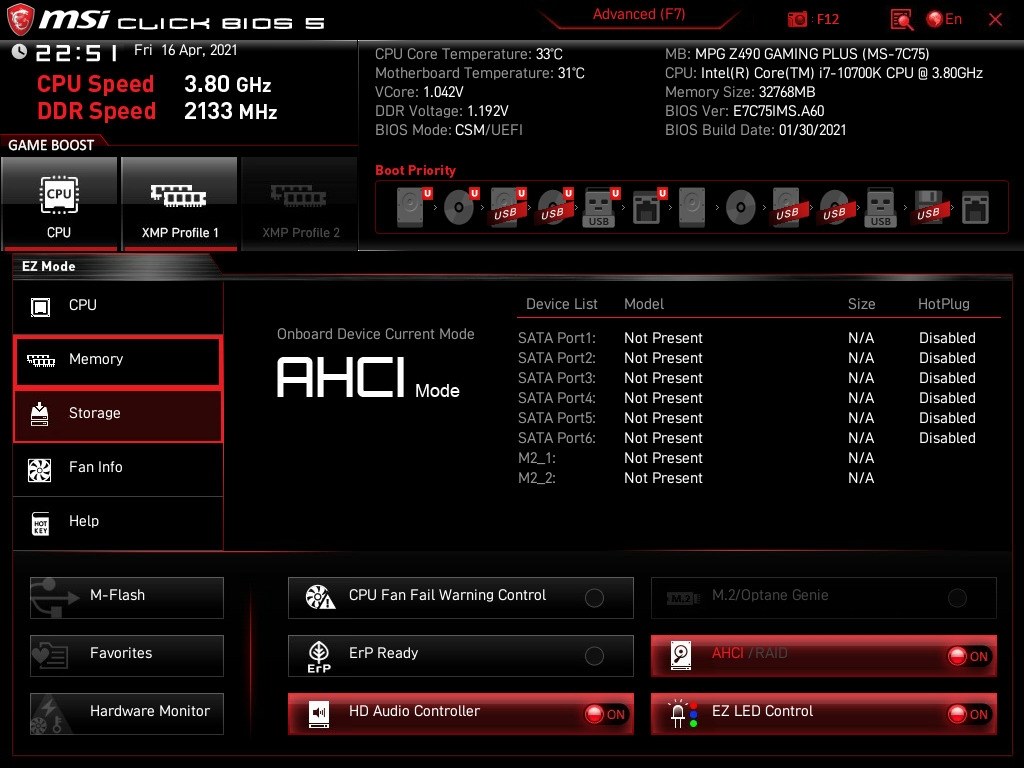Click the Help hotkey icon in the sidebar
Image resolution: width=1024 pixels, height=768 pixels.
[x=40, y=521]
